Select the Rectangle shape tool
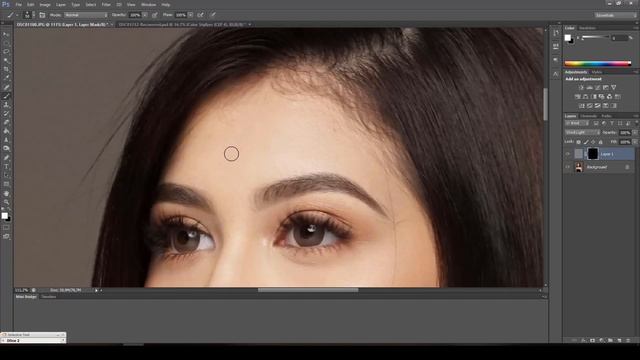This screenshot has height=360, width=640. (x=6, y=184)
